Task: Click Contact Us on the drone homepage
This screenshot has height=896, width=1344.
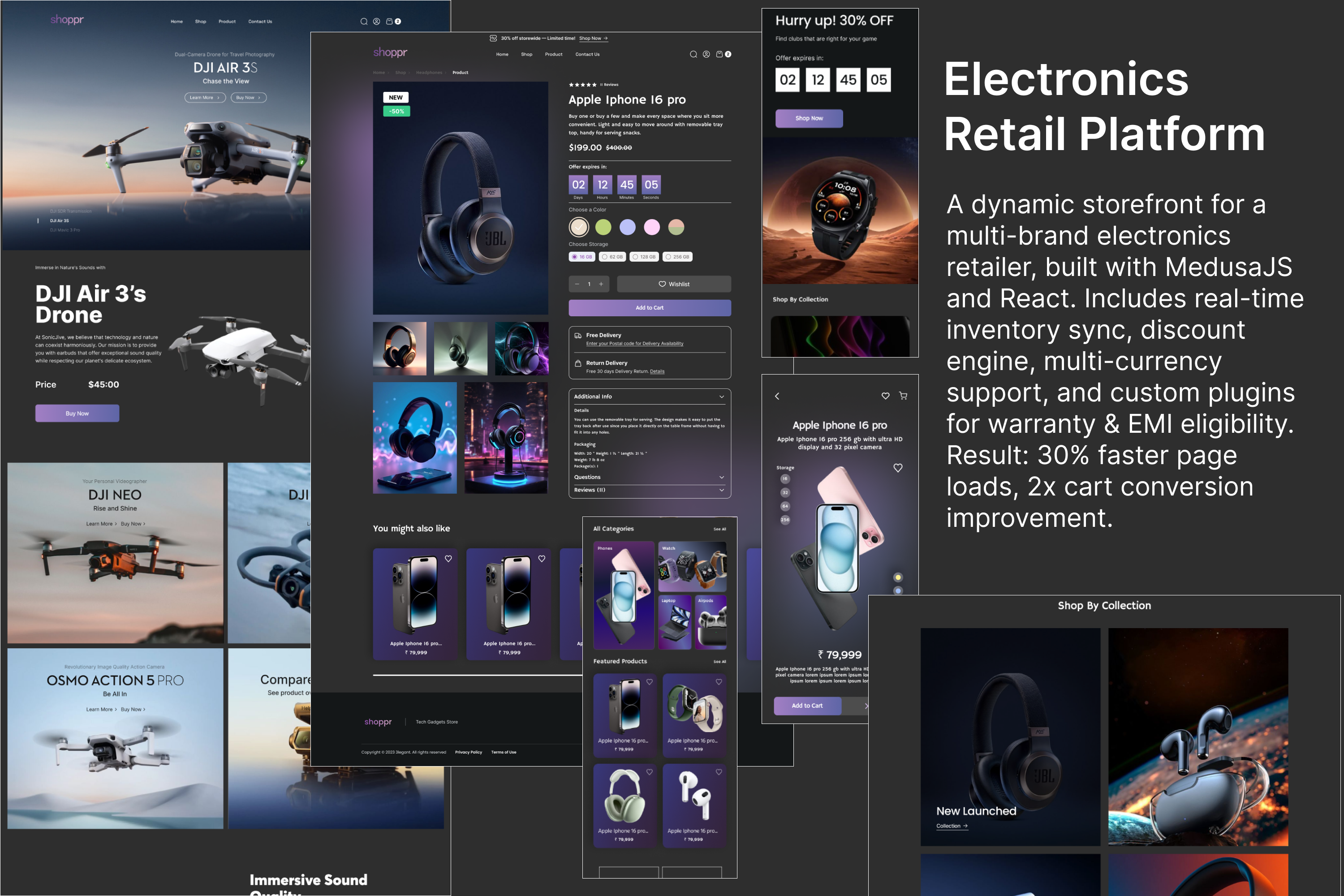Action: pyautogui.click(x=260, y=22)
